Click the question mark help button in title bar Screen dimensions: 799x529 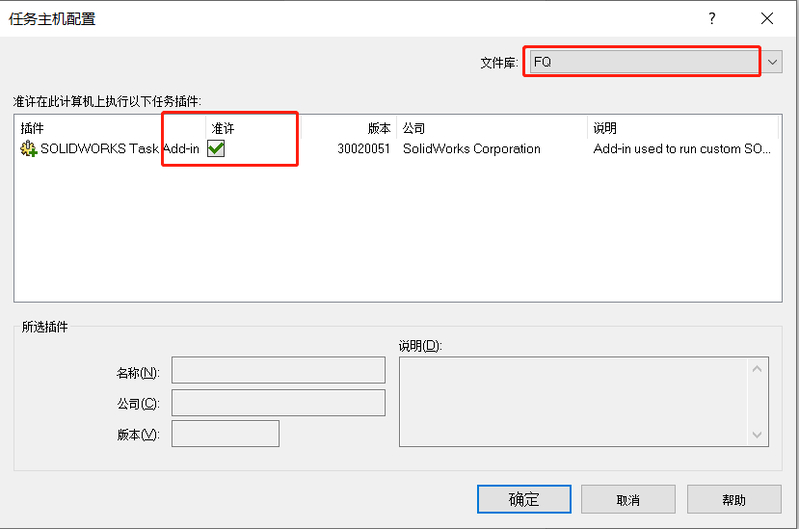[712, 19]
